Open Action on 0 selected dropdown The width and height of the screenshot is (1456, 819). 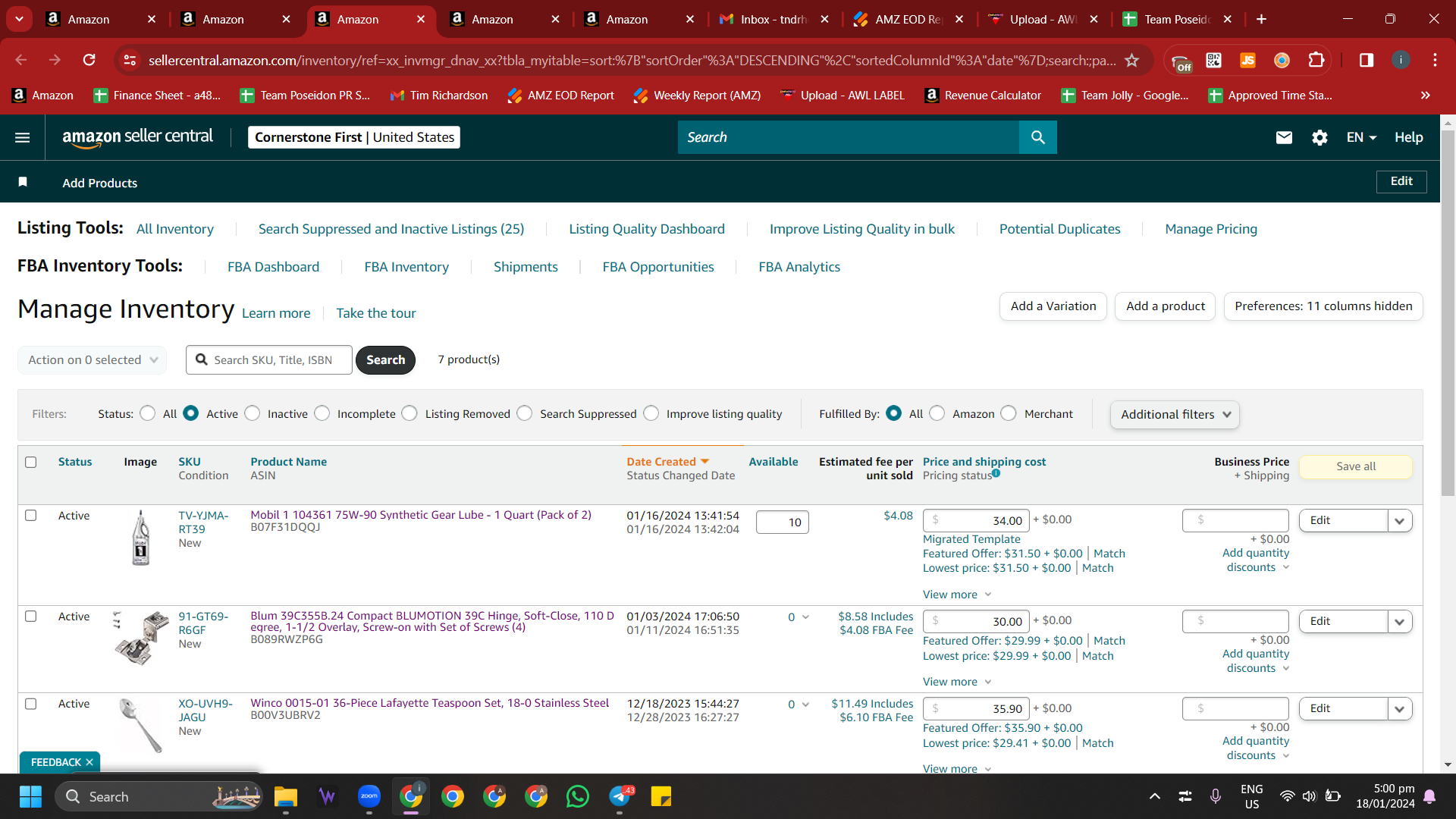pyautogui.click(x=93, y=359)
